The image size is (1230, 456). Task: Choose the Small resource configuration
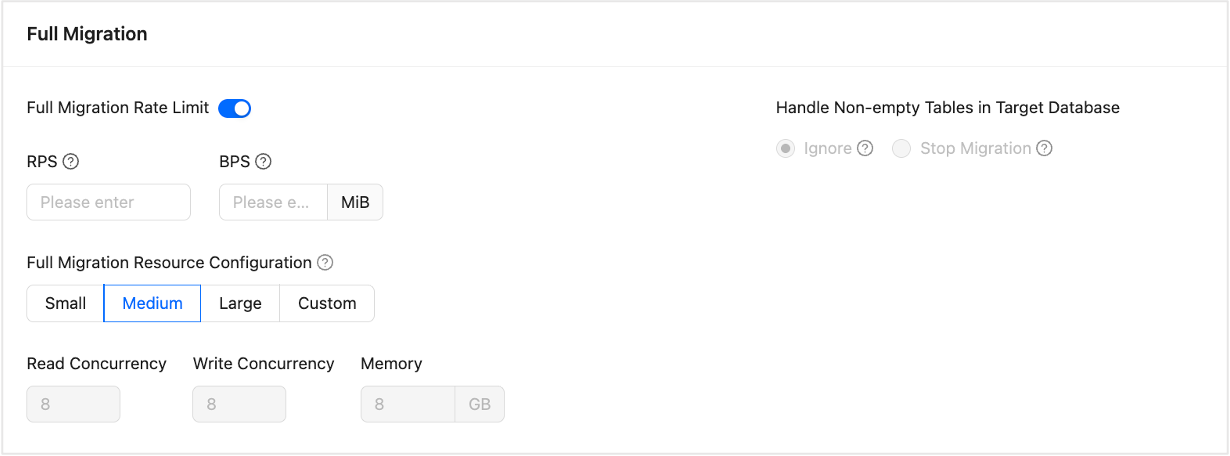point(66,304)
